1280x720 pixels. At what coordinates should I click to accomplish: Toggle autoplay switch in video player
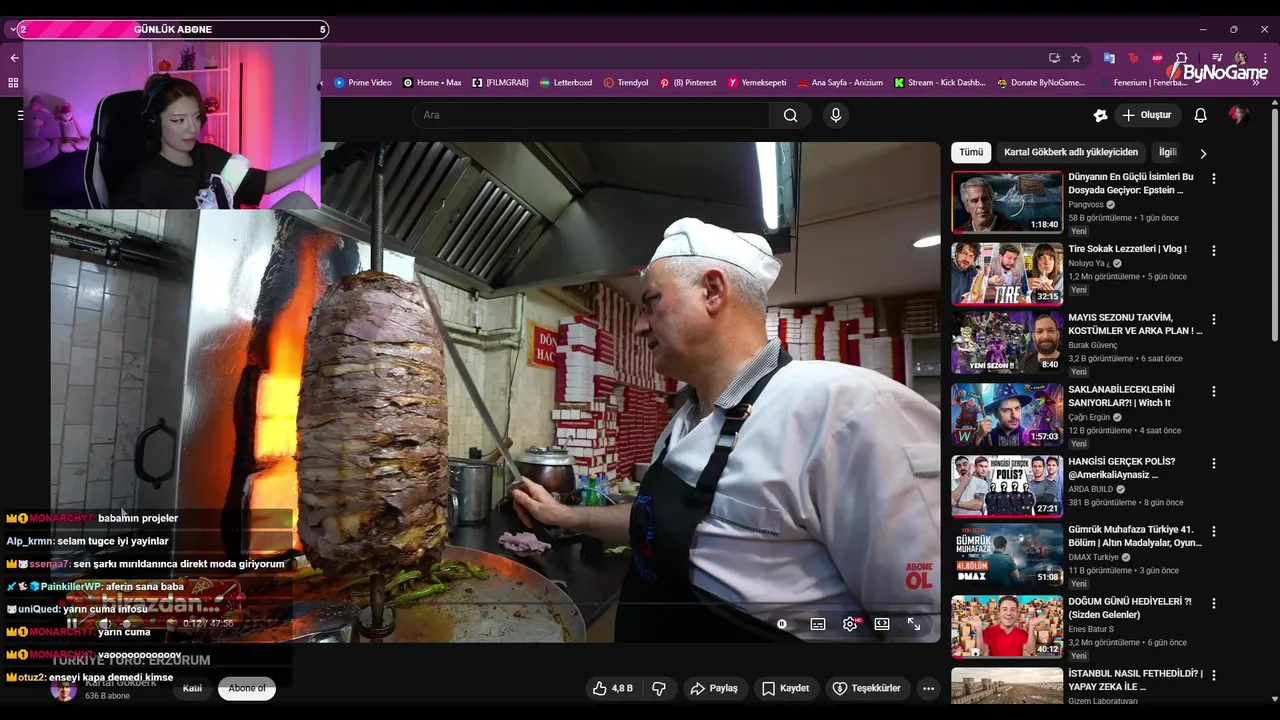click(x=782, y=624)
